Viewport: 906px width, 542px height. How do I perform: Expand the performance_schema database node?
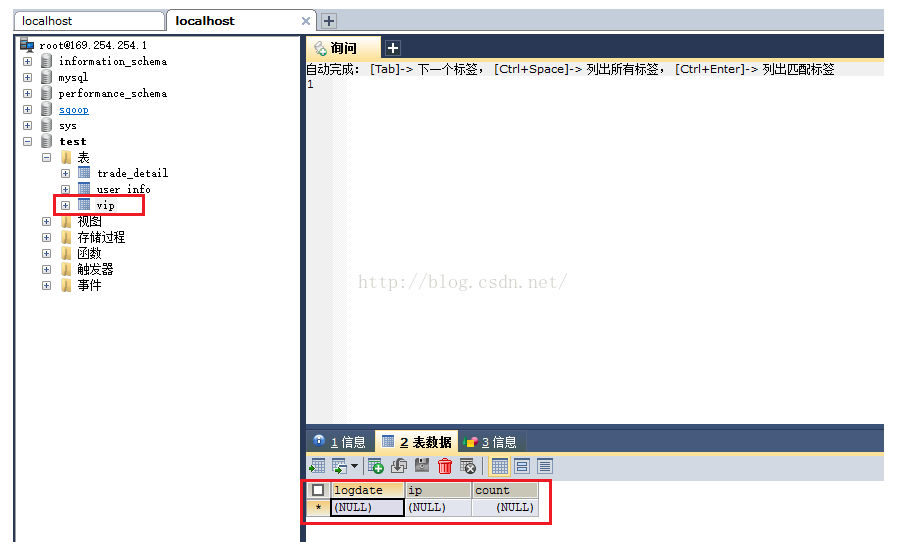tap(28, 93)
